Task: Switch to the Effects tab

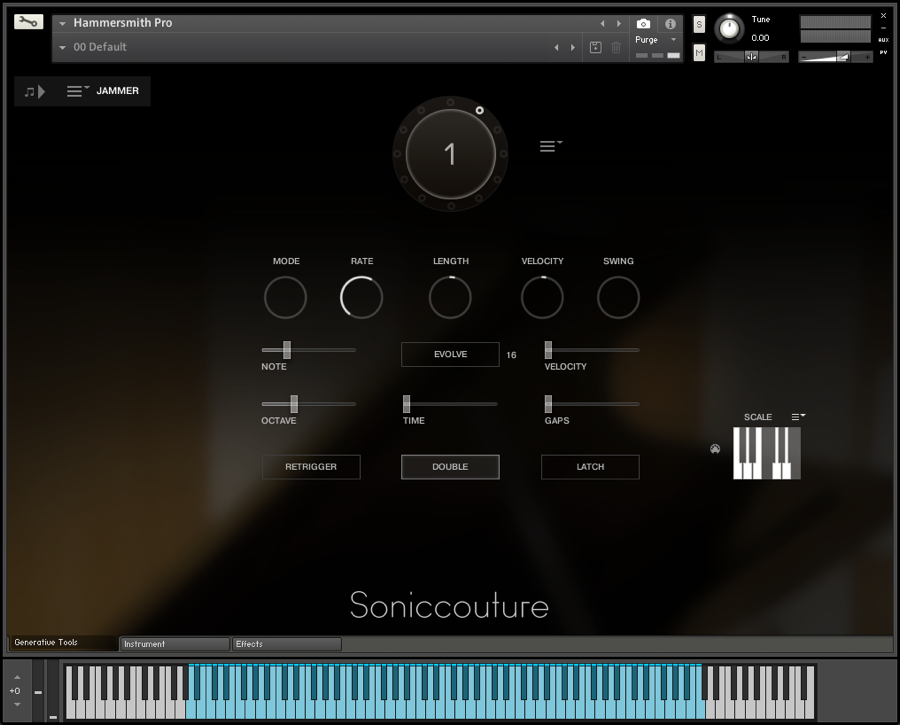Action: click(x=286, y=644)
